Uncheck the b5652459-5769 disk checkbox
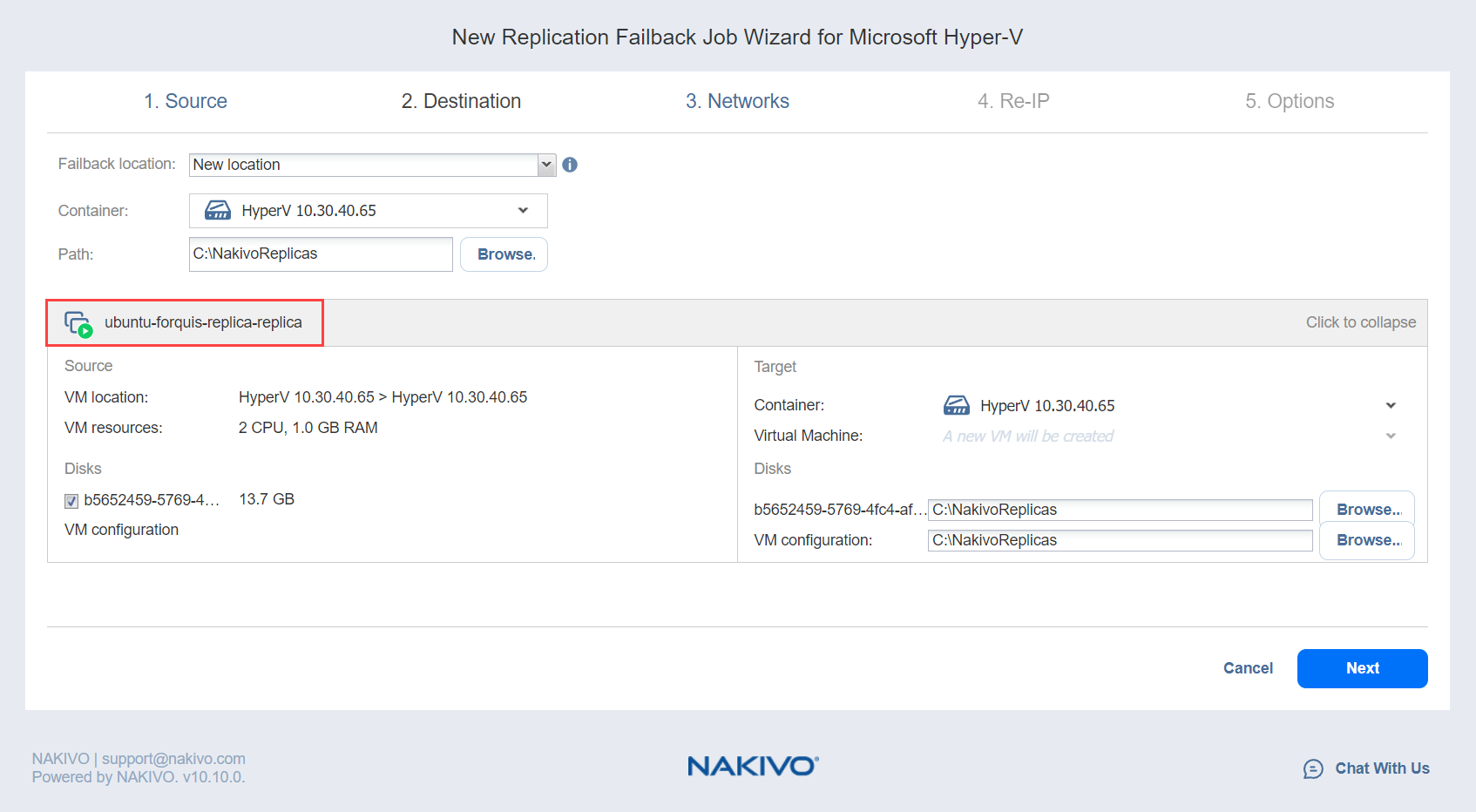 coord(71,501)
